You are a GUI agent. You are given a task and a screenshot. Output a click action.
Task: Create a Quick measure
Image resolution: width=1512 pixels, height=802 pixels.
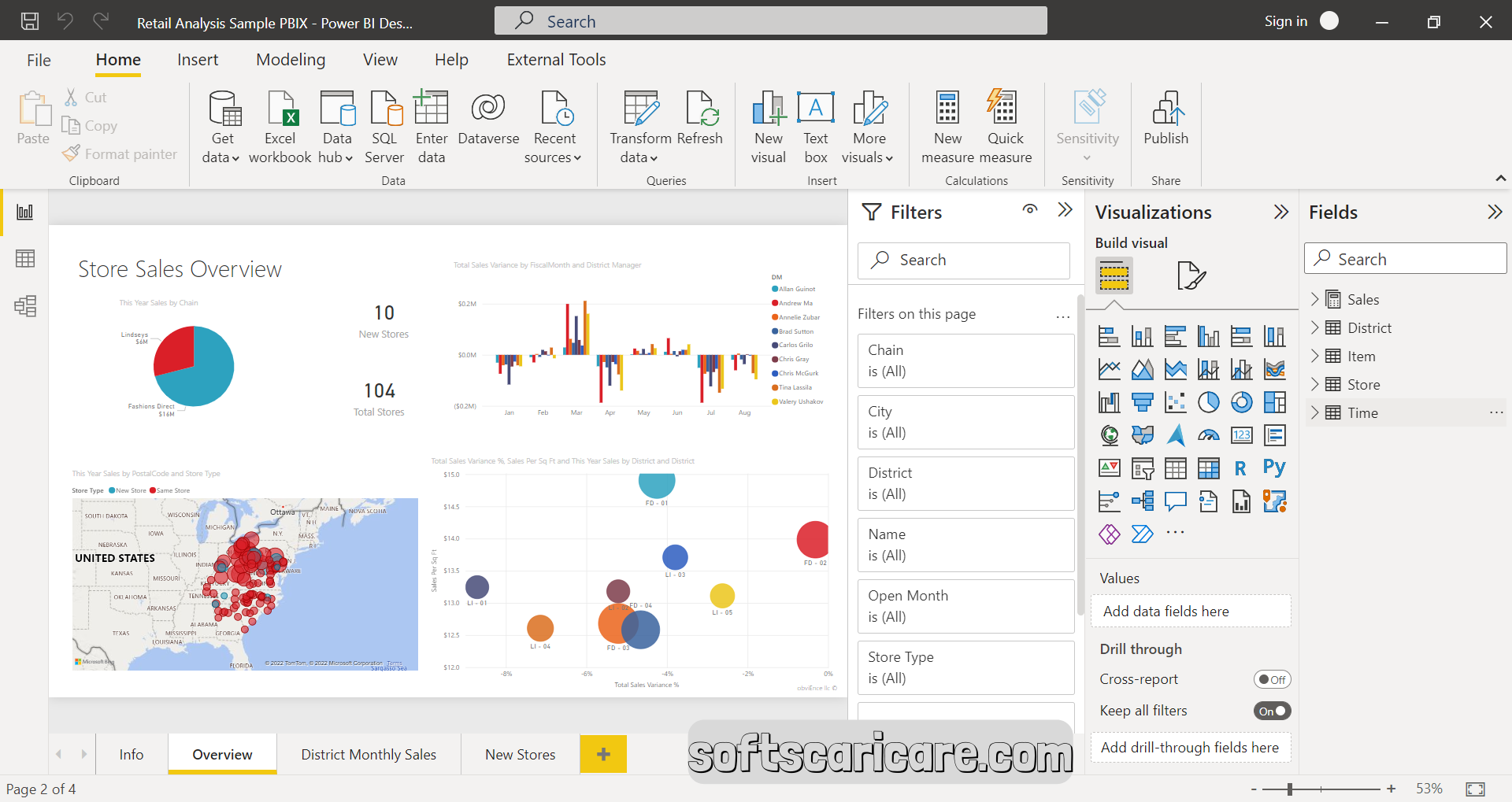click(1006, 127)
